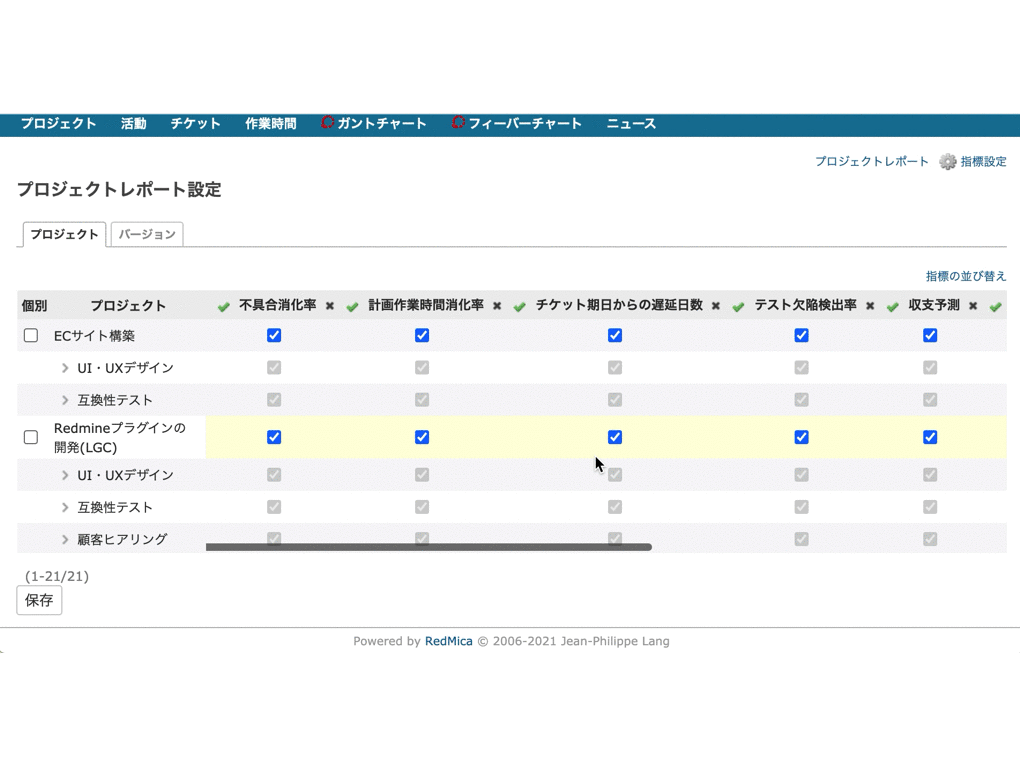The width and height of the screenshot is (1020, 765).
Task: Follow the RedMica footer link
Action: 449,641
